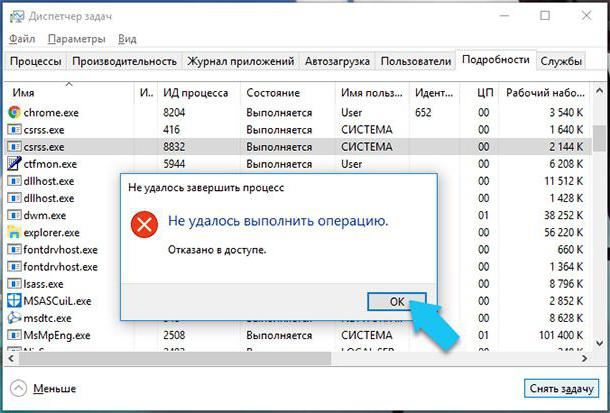Switch to the Автозагрузка tab
Screen dimensions: 610x413
pyautogui.click(x=337, y=61)
